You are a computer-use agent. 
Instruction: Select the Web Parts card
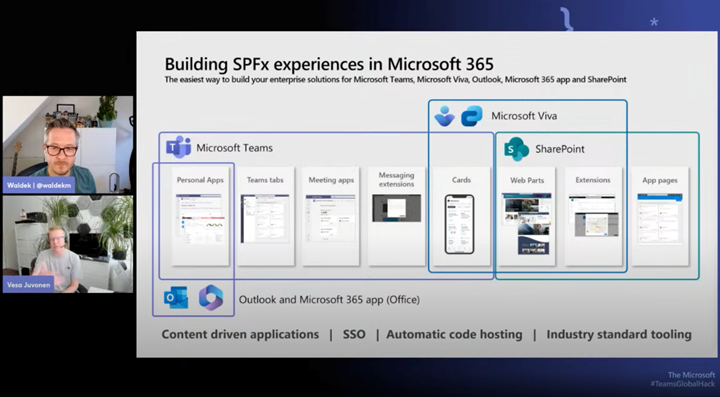pos(527,216)
